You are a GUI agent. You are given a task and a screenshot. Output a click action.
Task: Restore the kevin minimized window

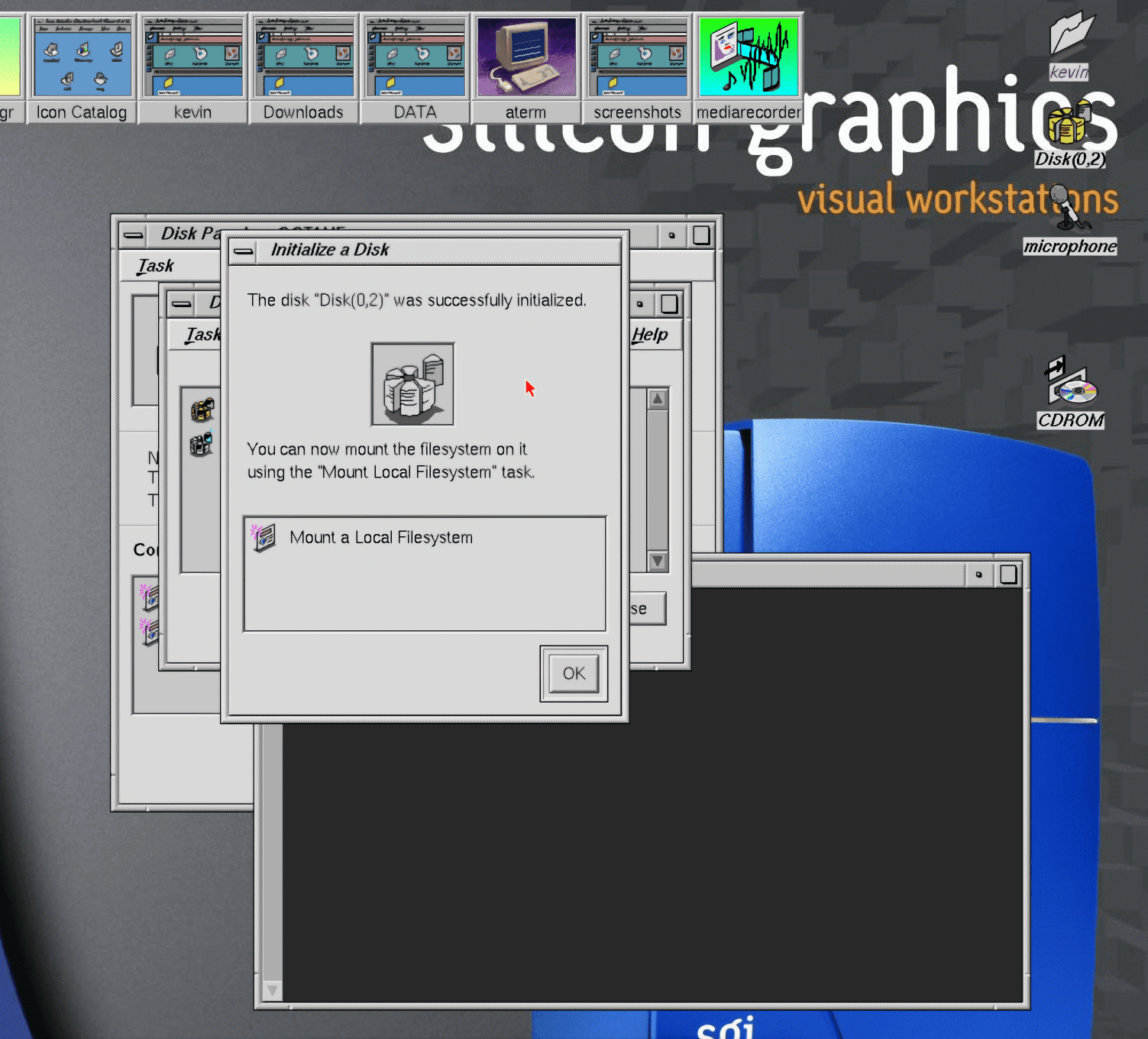pyautogui.click(x=192, y=68)
